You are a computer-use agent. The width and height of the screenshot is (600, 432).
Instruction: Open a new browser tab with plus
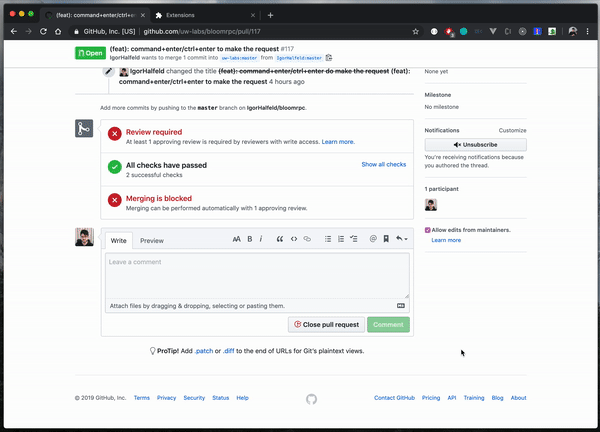(271, 15)
